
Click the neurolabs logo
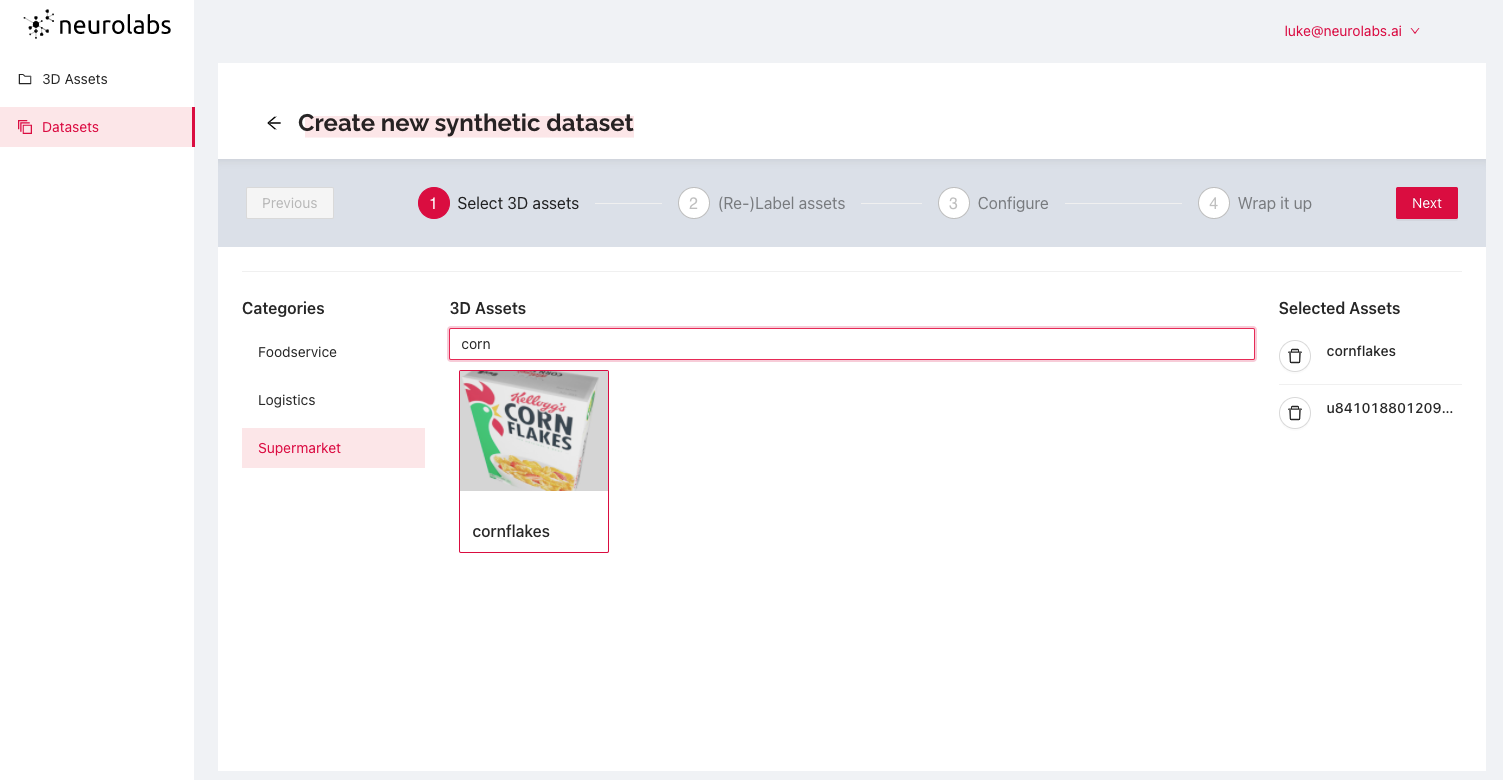(97, 25)
